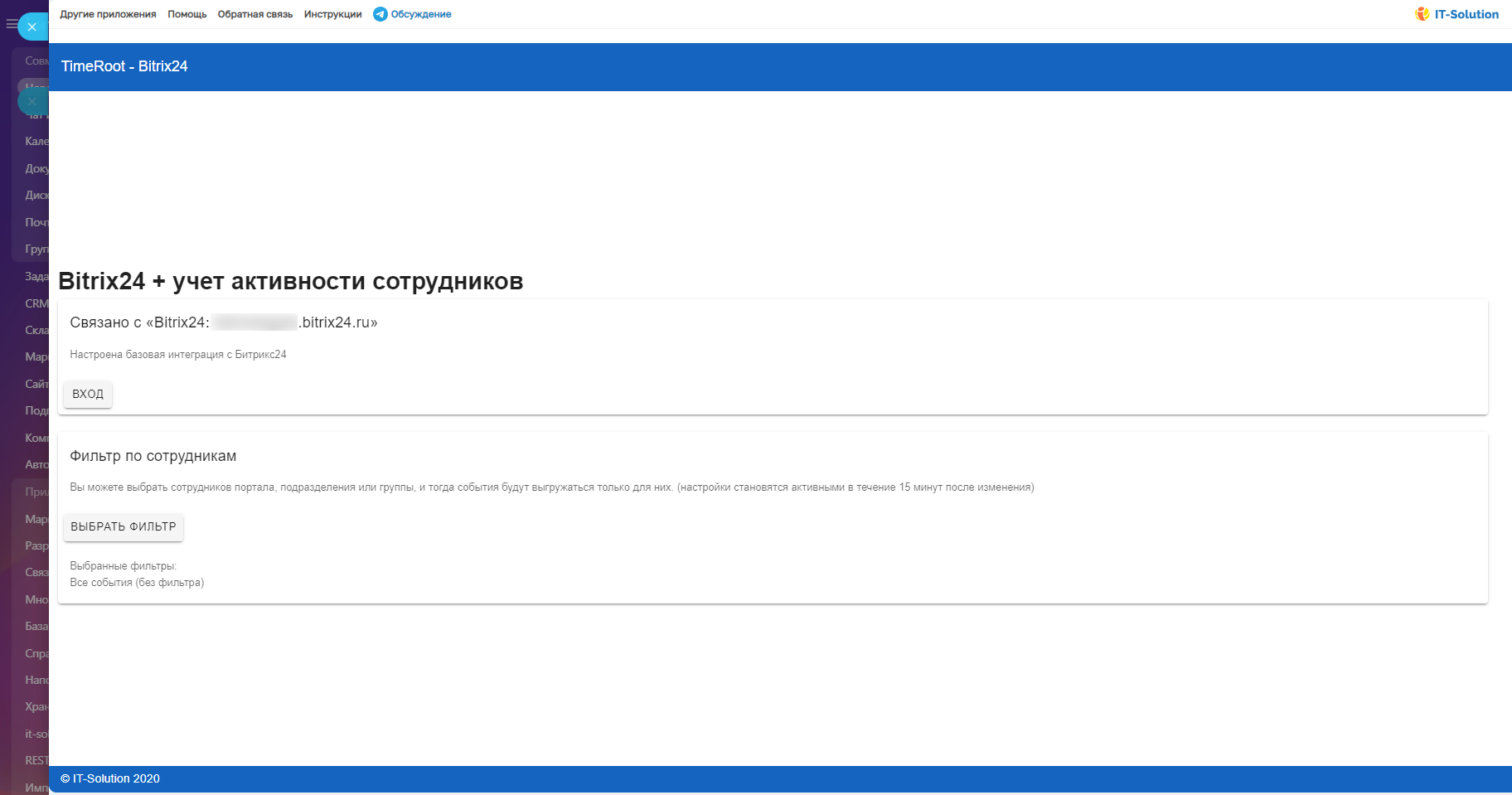The image size is (1512, 795).
Task: Open Инструкции in the top menu
Action: point(333,14)
